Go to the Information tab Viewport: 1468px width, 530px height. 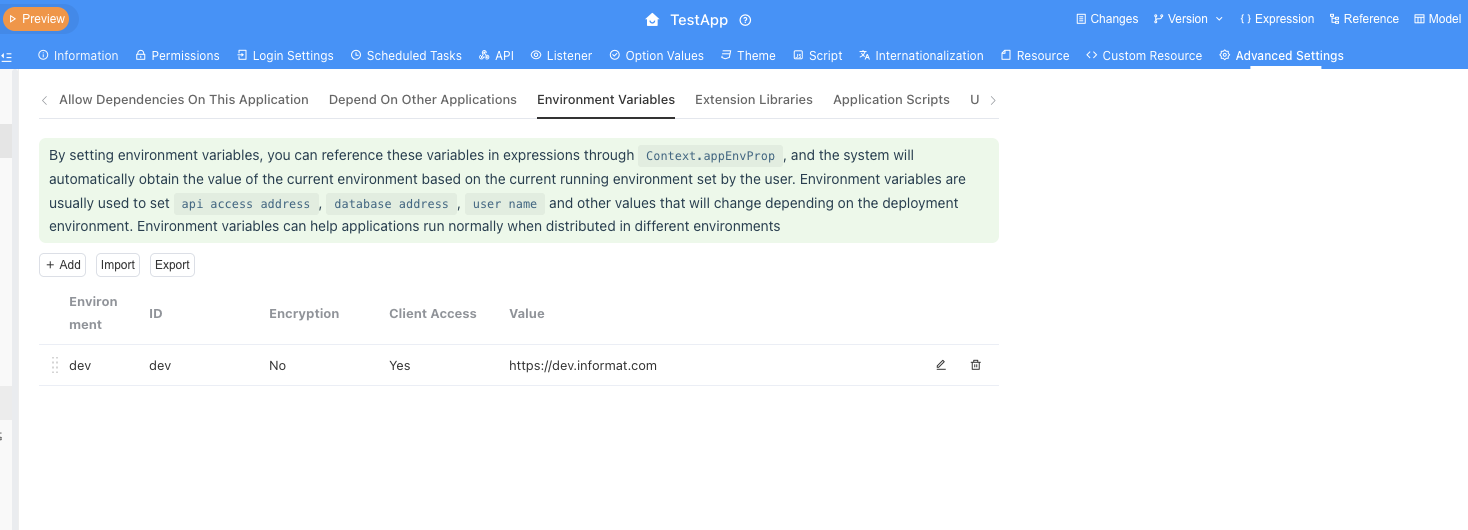[78, 56]
